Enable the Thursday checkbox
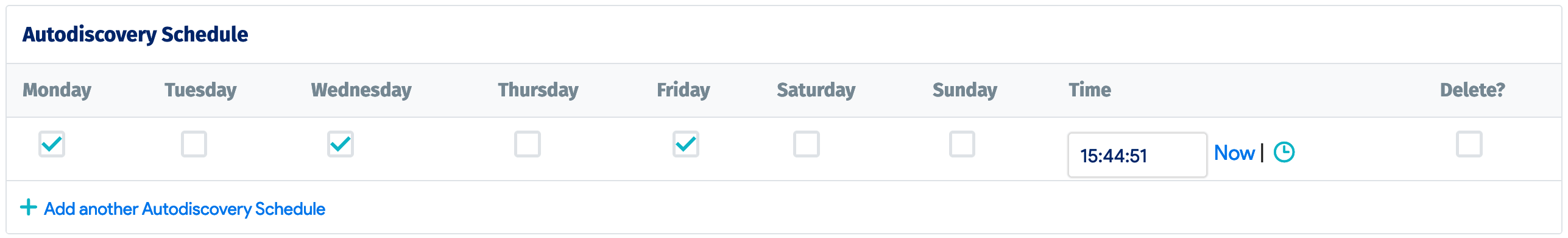Image resolution: width=1568 pixels, height=238 pixels. tap(528, 144)
